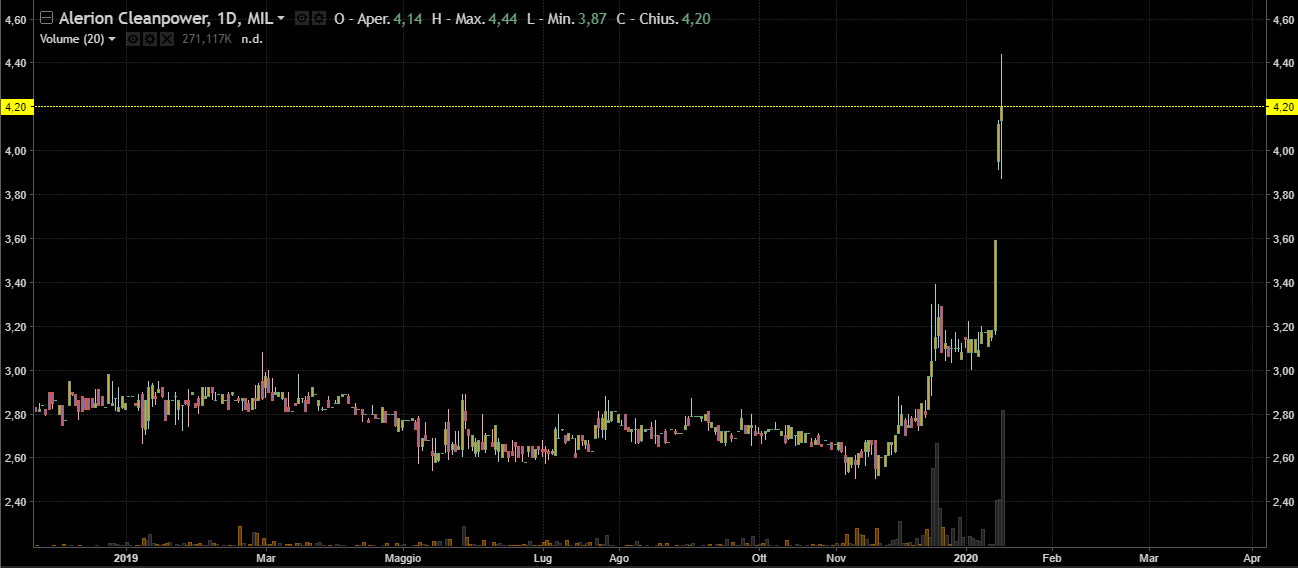This screenshot has height=568, width=1298.
Task: Click the 2019 label on time axis
Action: (x=125, y=558)
